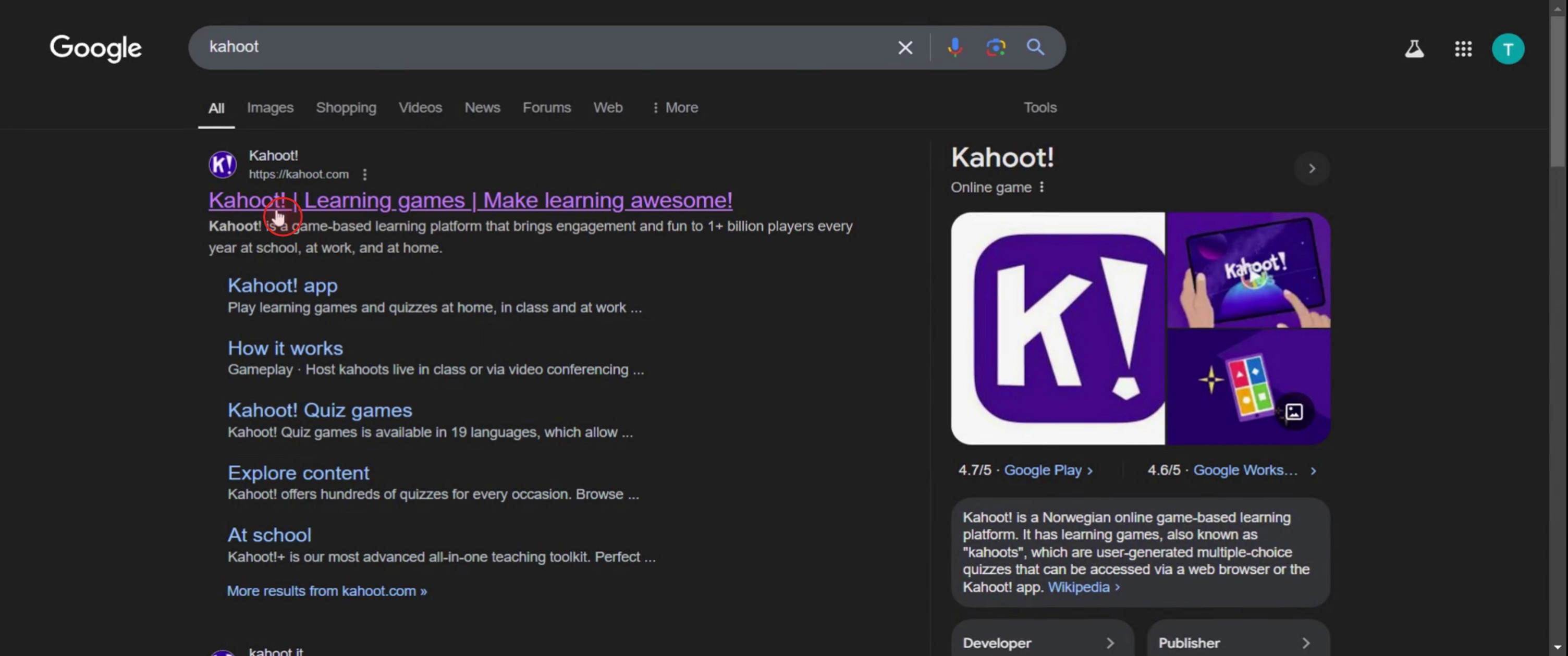1568x656 pixels.
Task: Open the images gallery icon on Kahoot photos
Action: 1293,412
